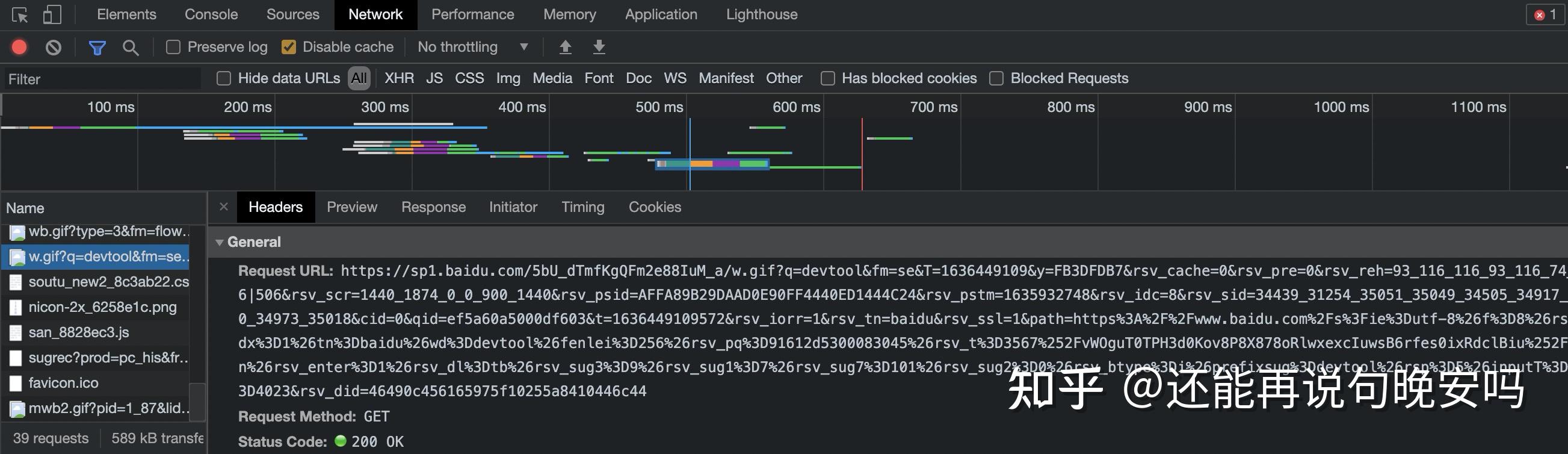This screenshot has height=454, width=1568.
Task: Toggle the device toolbar icon
Action: pyautogui.click(x=52, y=14)
